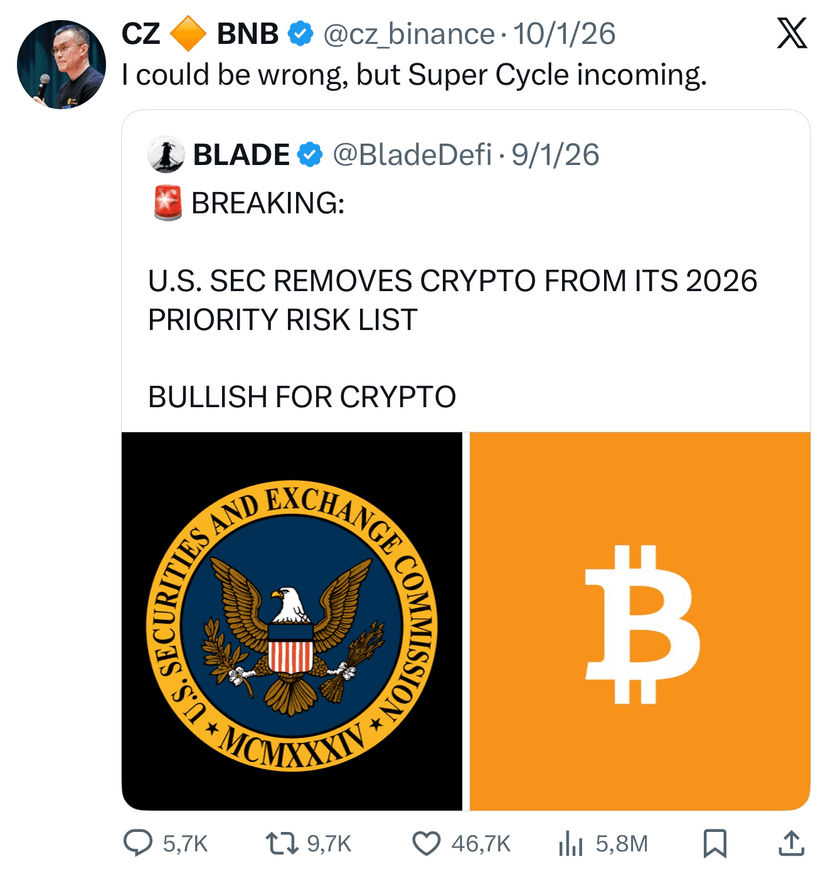Click the CZ BNB display name
The height and width of the screenshot is (884, 828).
coord(200,35)
